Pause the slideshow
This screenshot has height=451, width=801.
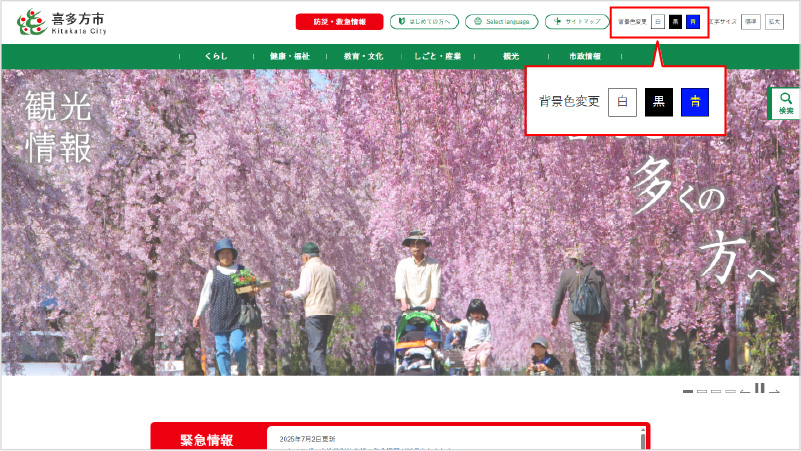[x=760, y=388]
